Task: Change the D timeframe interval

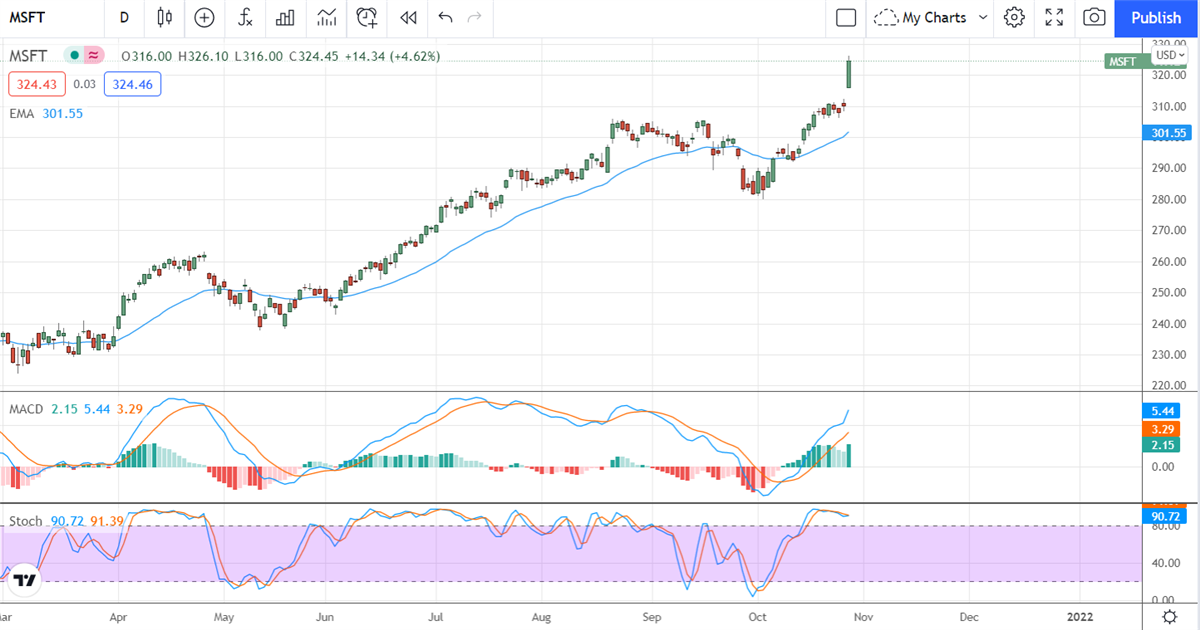Action: click(124, 17)
